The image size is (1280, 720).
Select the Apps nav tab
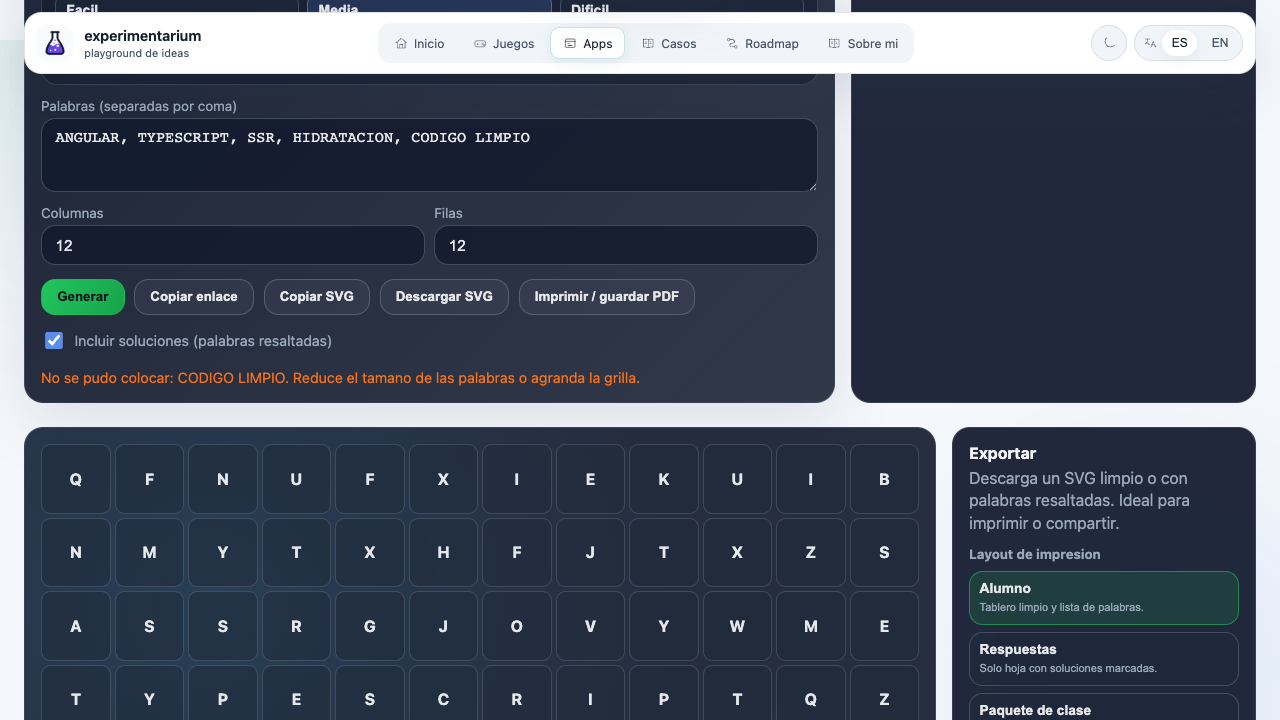tap(588, 43)
